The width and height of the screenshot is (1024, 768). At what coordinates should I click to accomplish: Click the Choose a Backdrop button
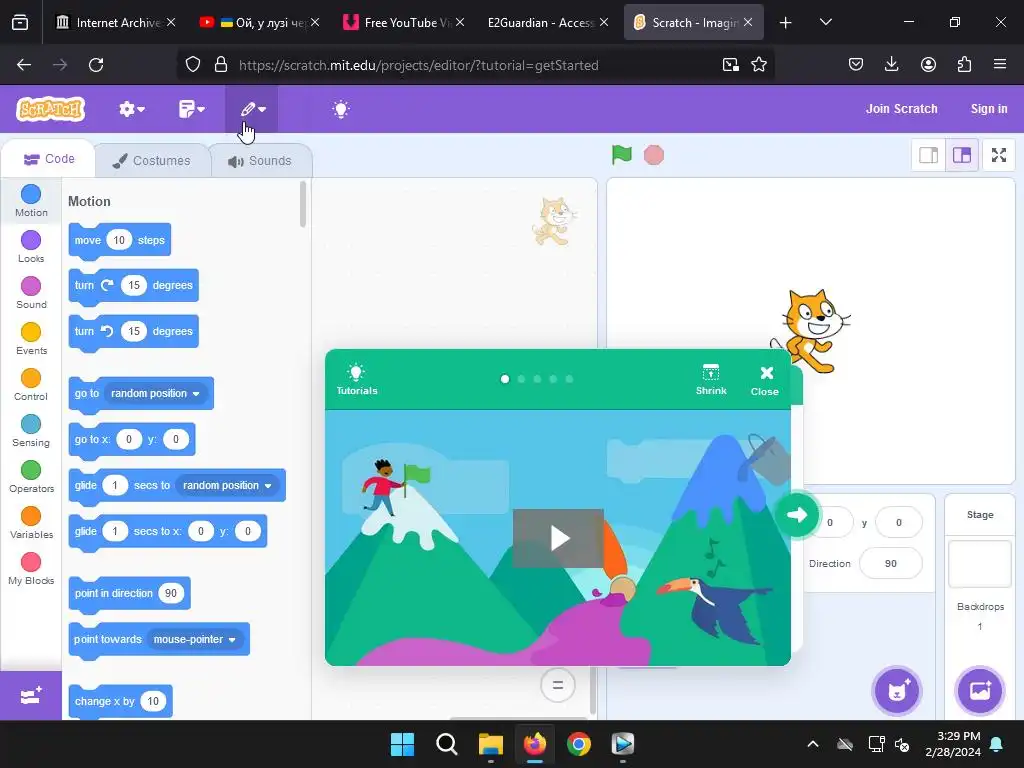point(980,691)
